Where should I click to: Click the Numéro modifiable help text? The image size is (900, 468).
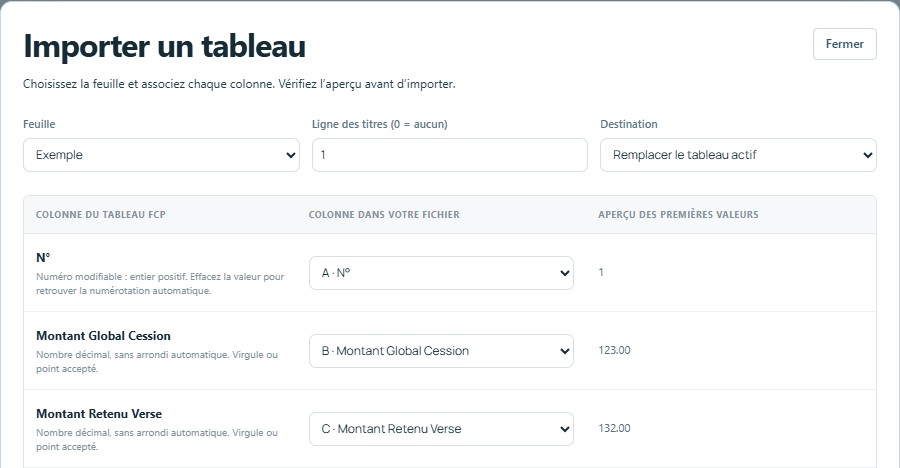[160, 284]
